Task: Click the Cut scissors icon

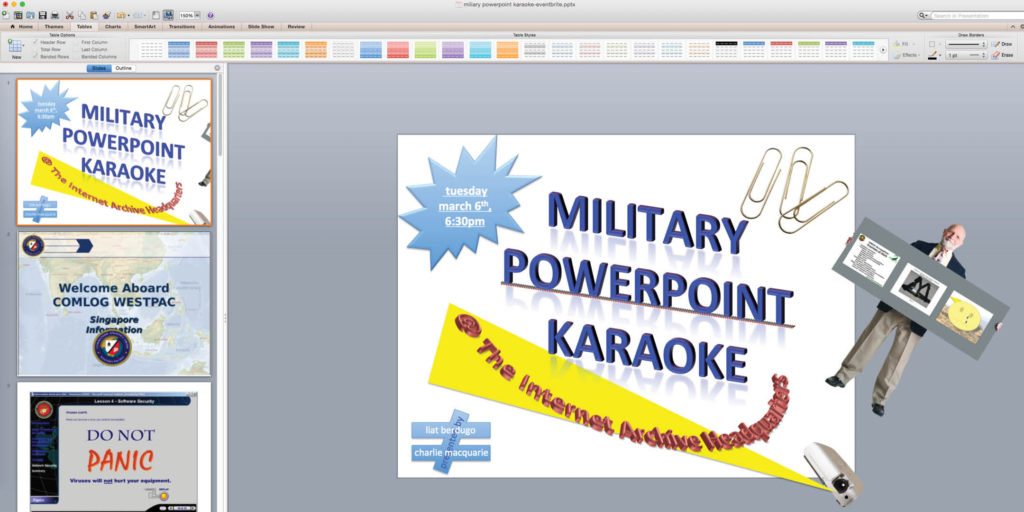Action: click(x=68, y=15)
